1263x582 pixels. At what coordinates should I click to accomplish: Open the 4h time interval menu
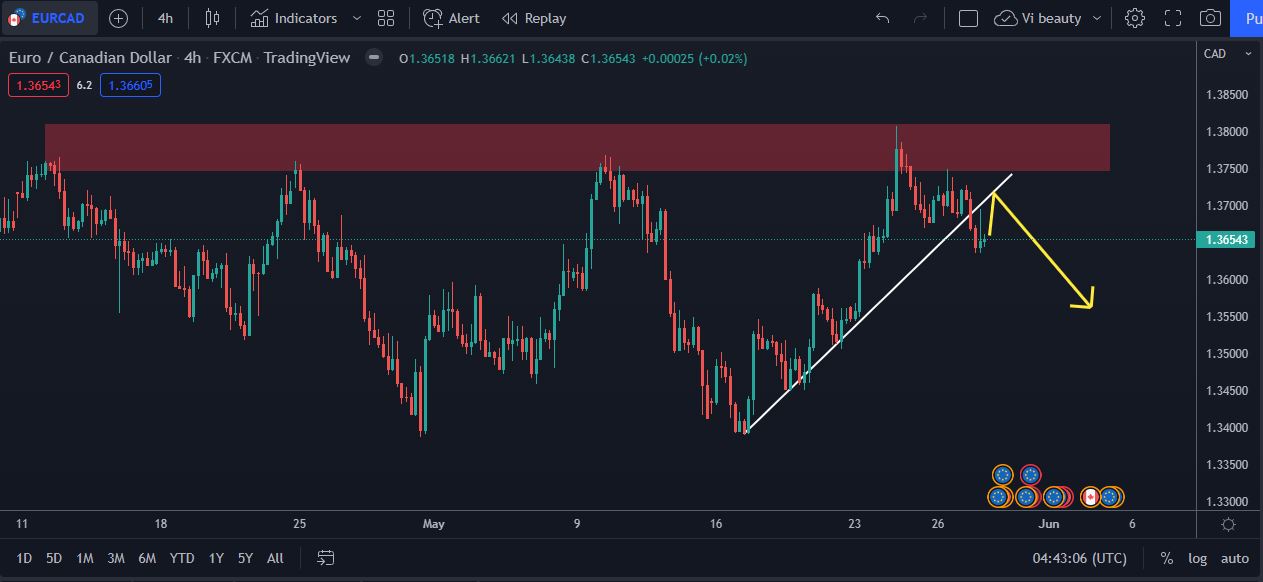[x=166, y=18]
